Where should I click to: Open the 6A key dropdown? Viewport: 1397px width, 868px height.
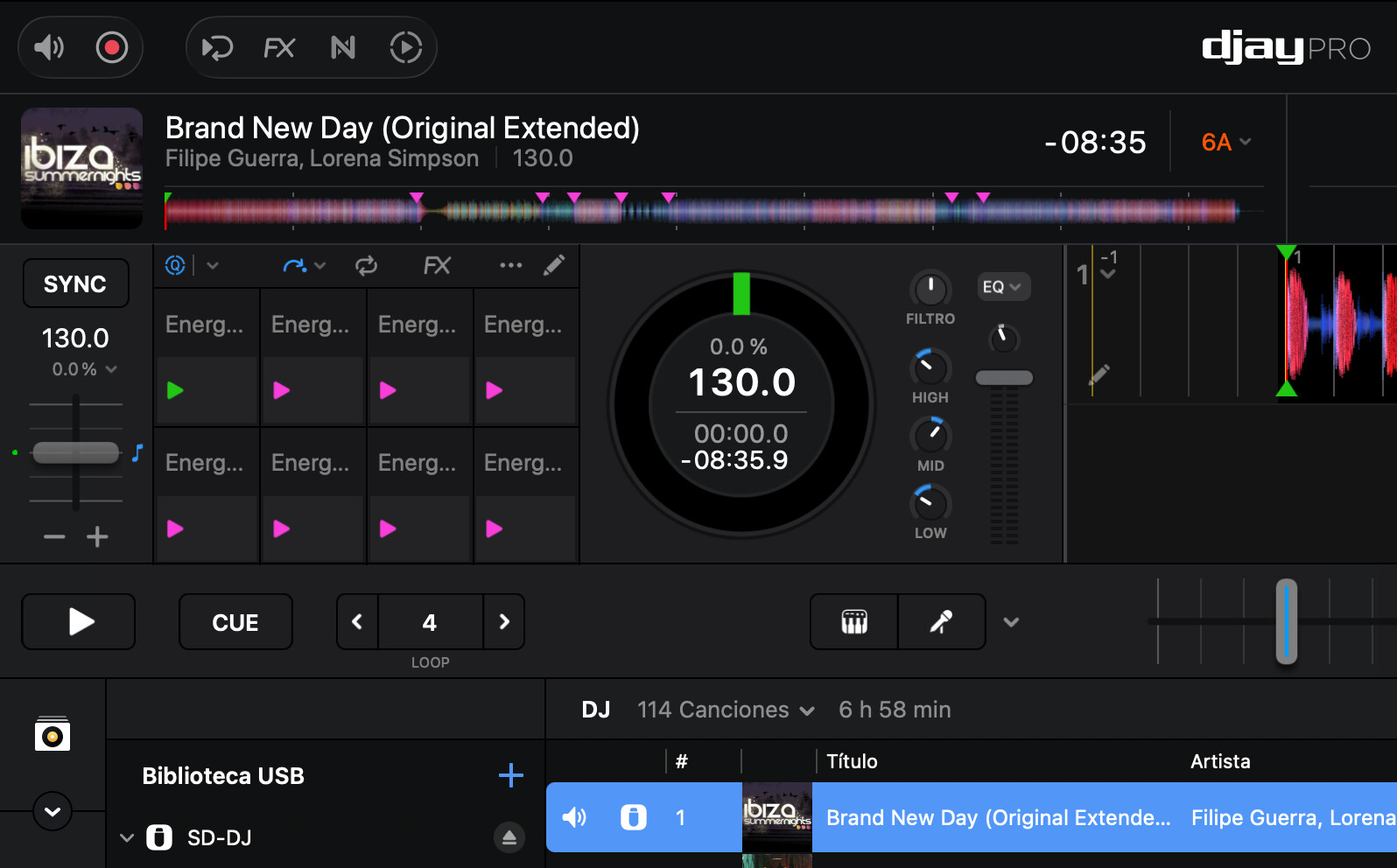click(1225, 142)
